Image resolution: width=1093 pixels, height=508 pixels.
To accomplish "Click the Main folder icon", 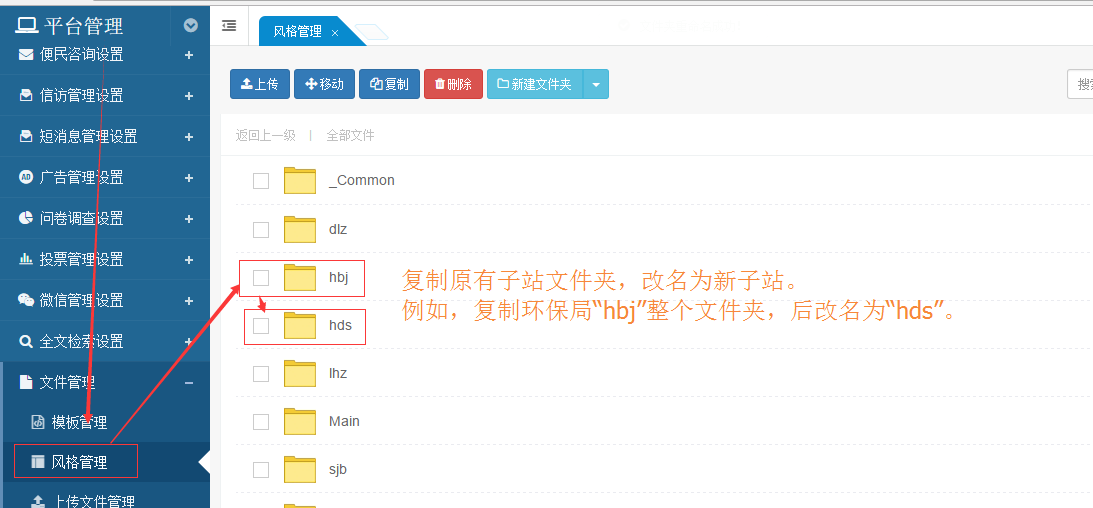I will (300, 421).
